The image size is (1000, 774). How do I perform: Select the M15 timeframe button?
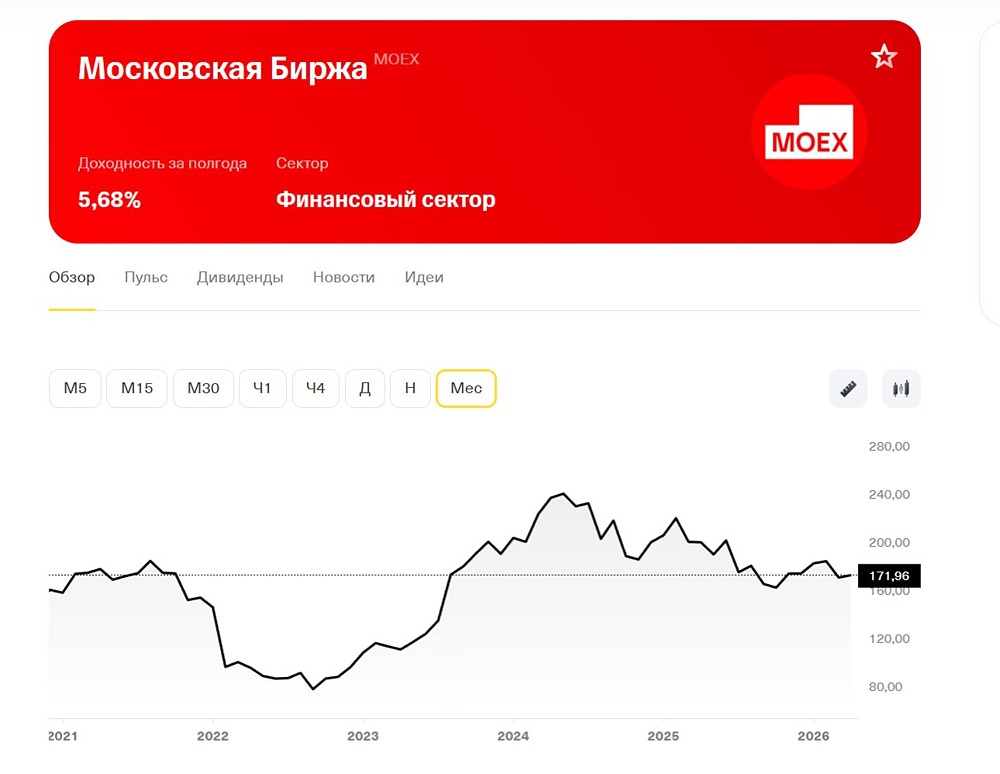(x=136, y=388)
